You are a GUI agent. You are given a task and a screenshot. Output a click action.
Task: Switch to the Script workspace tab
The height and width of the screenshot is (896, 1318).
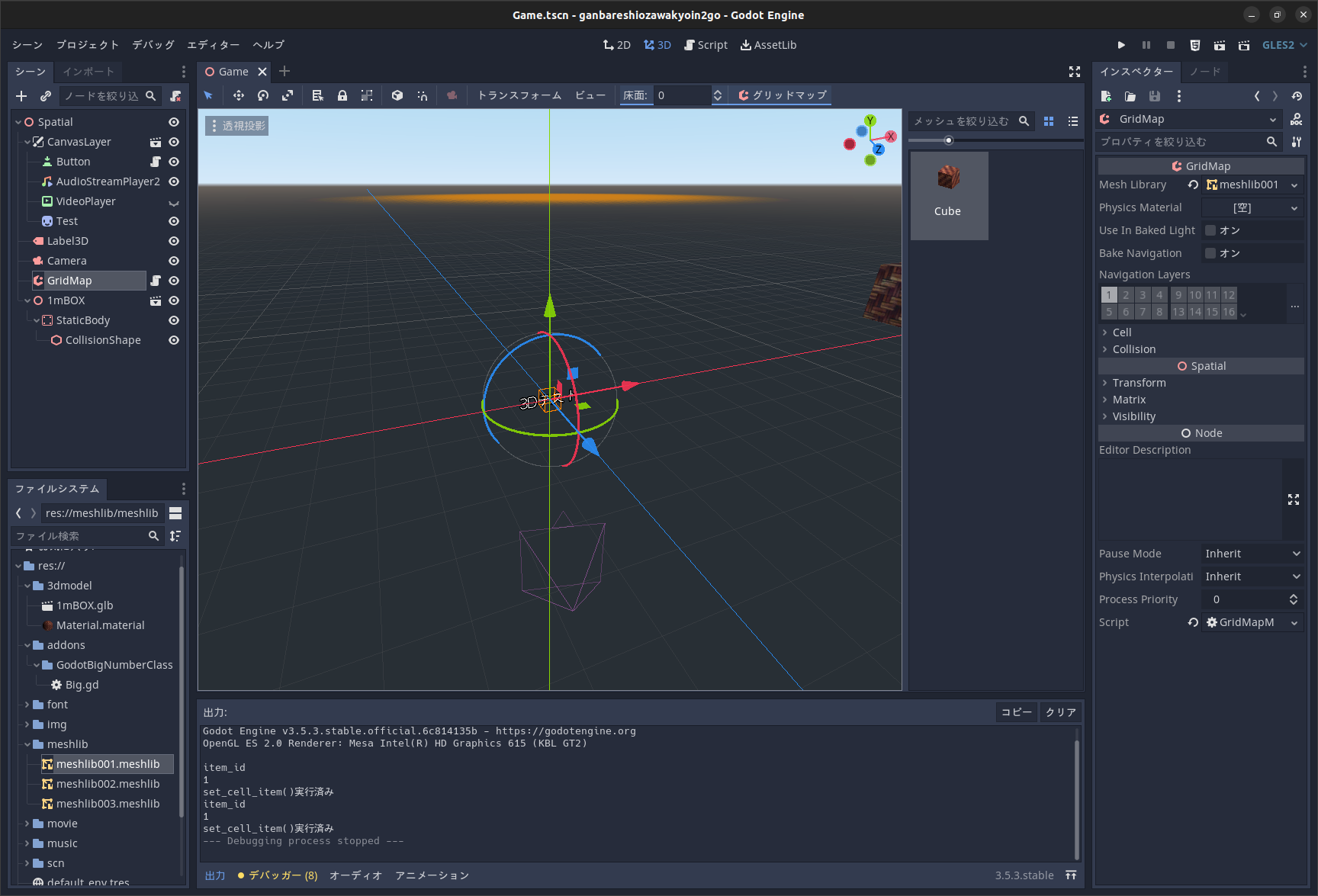click(706, 44)
